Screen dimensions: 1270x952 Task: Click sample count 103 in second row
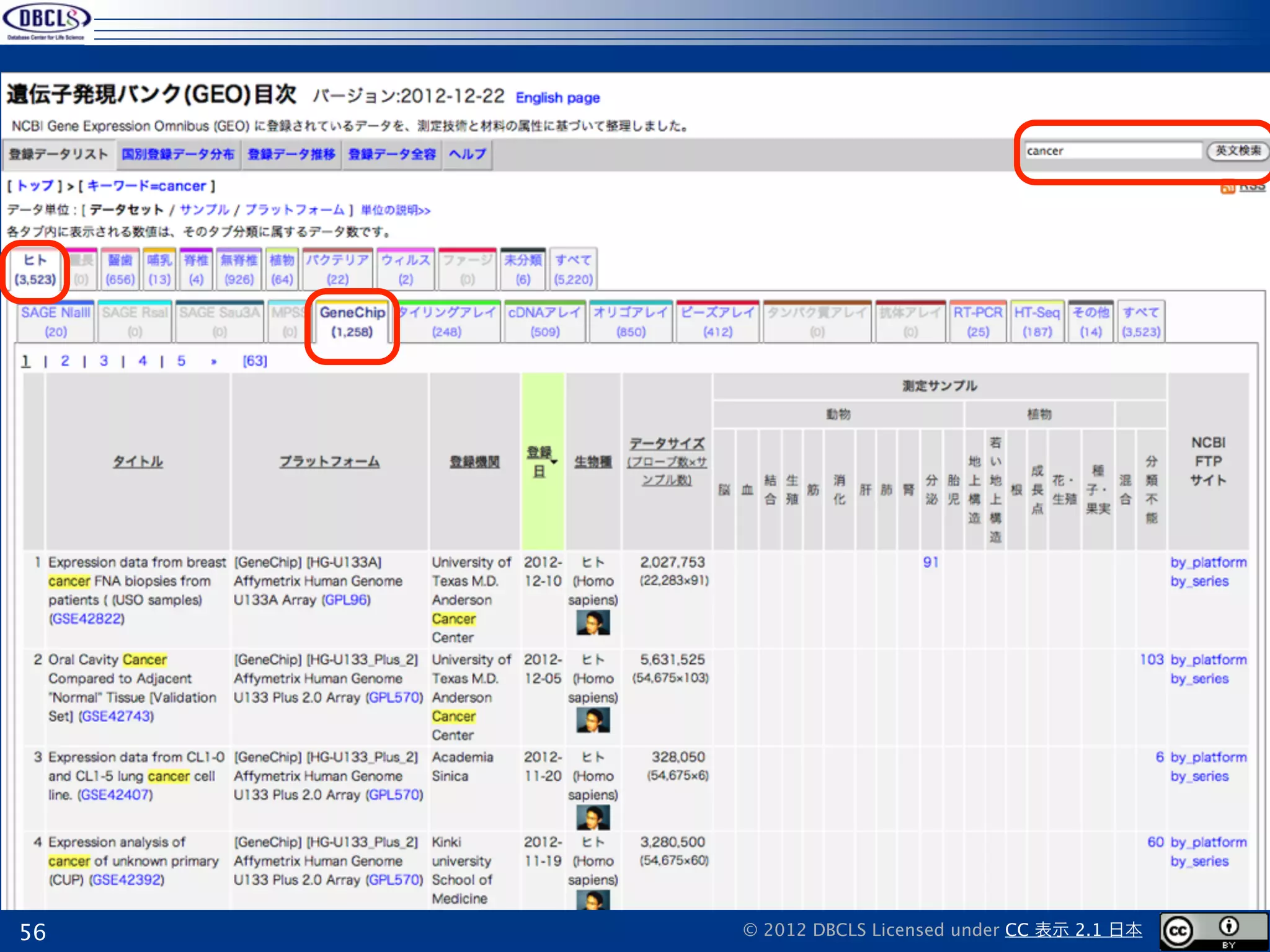1152,659
